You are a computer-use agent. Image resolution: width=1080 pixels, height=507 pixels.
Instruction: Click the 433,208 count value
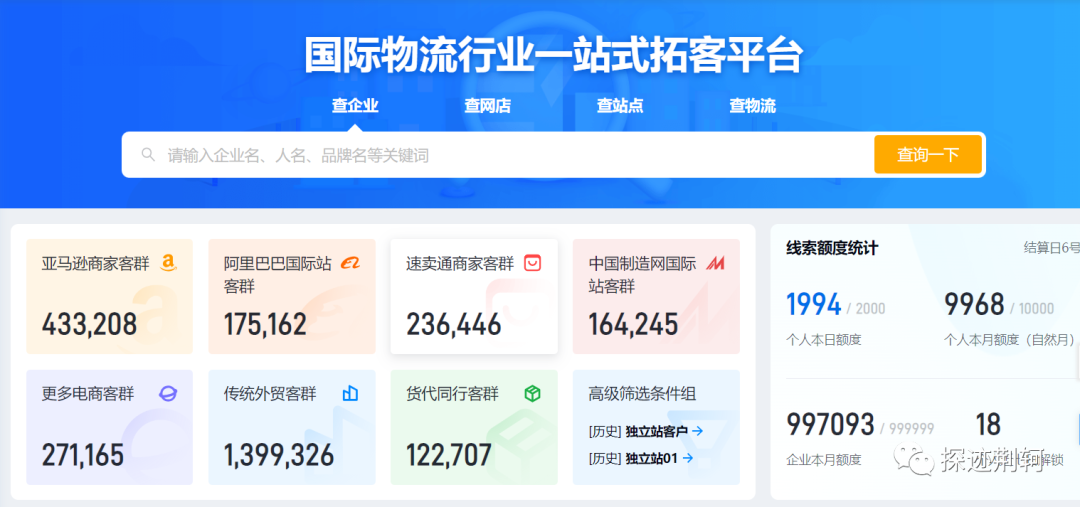point(90,324)
